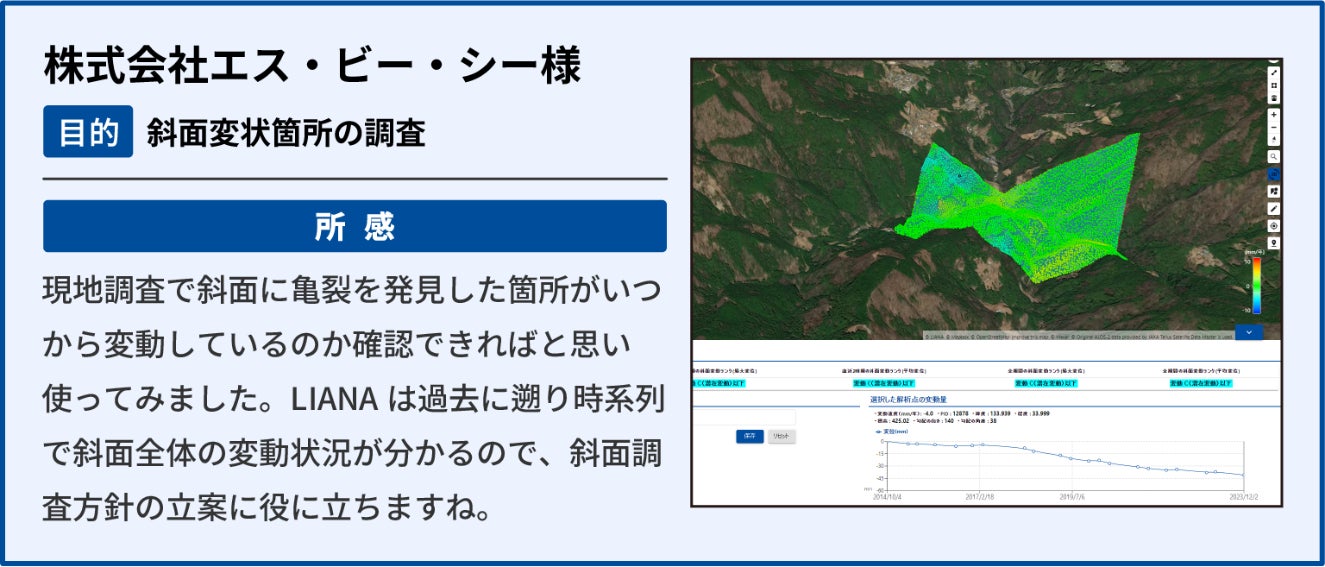Click the 所感 blue header bar
Viewport: 1325px width, 567px height.
click(355, 226)
